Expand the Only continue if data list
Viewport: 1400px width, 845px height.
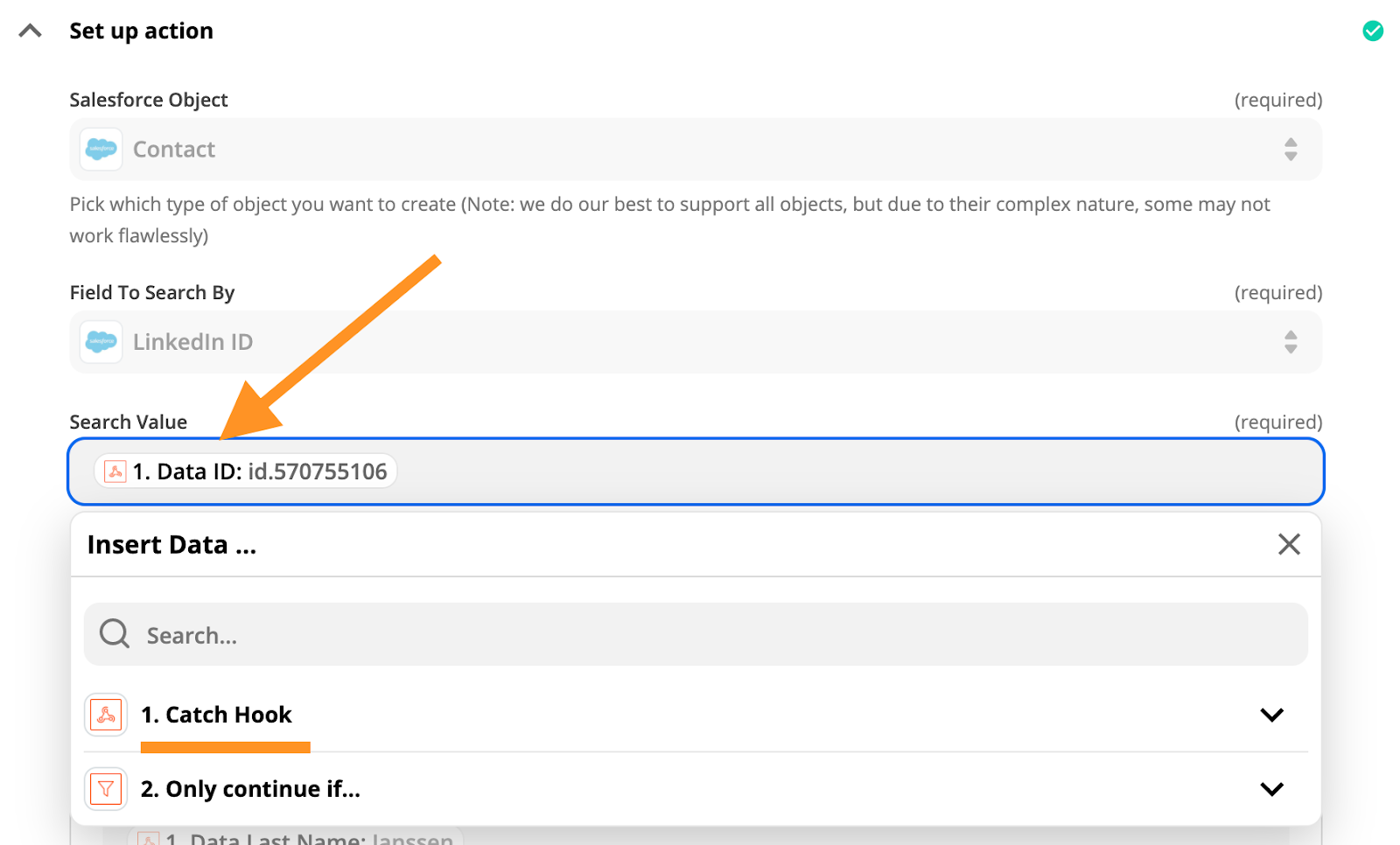pos(1271,789)
